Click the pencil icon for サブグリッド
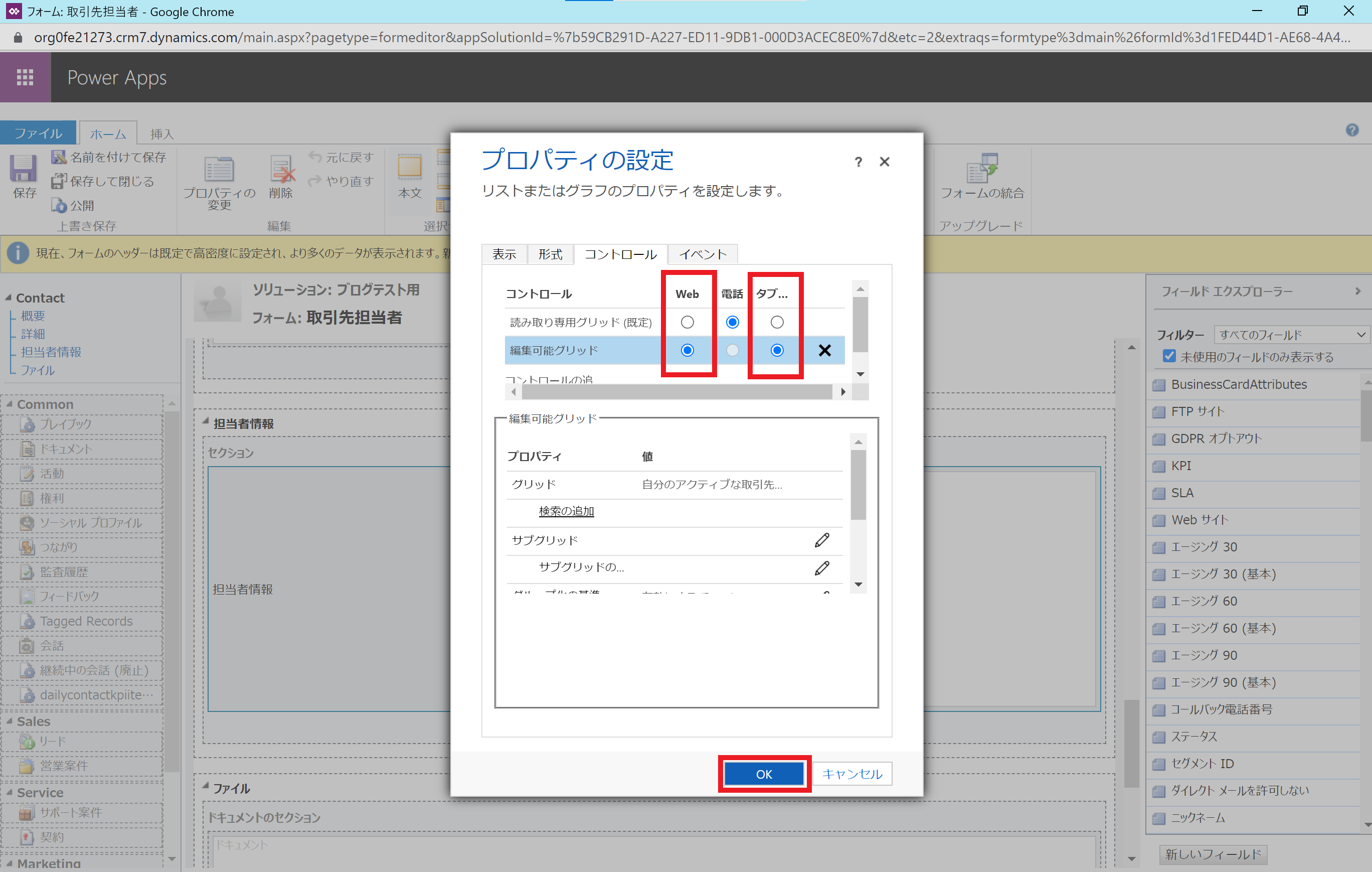Viewport: 1372px width, 872px height. pos(821,540)
